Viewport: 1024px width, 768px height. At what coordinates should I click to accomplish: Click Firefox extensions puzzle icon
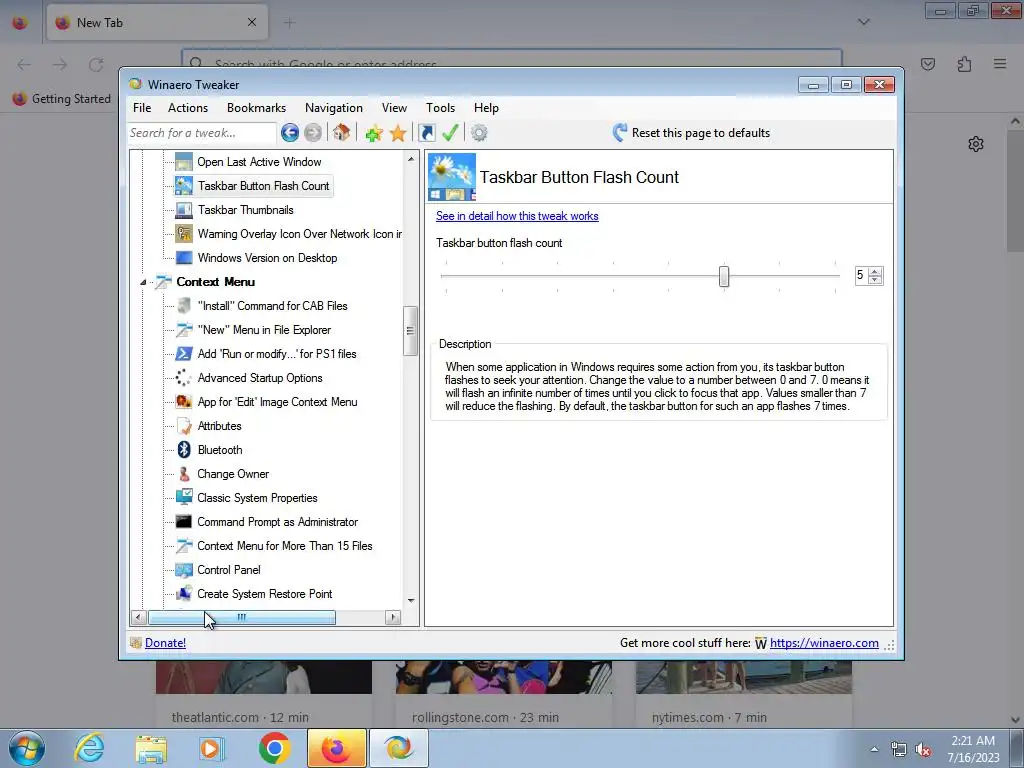point(964,64)
